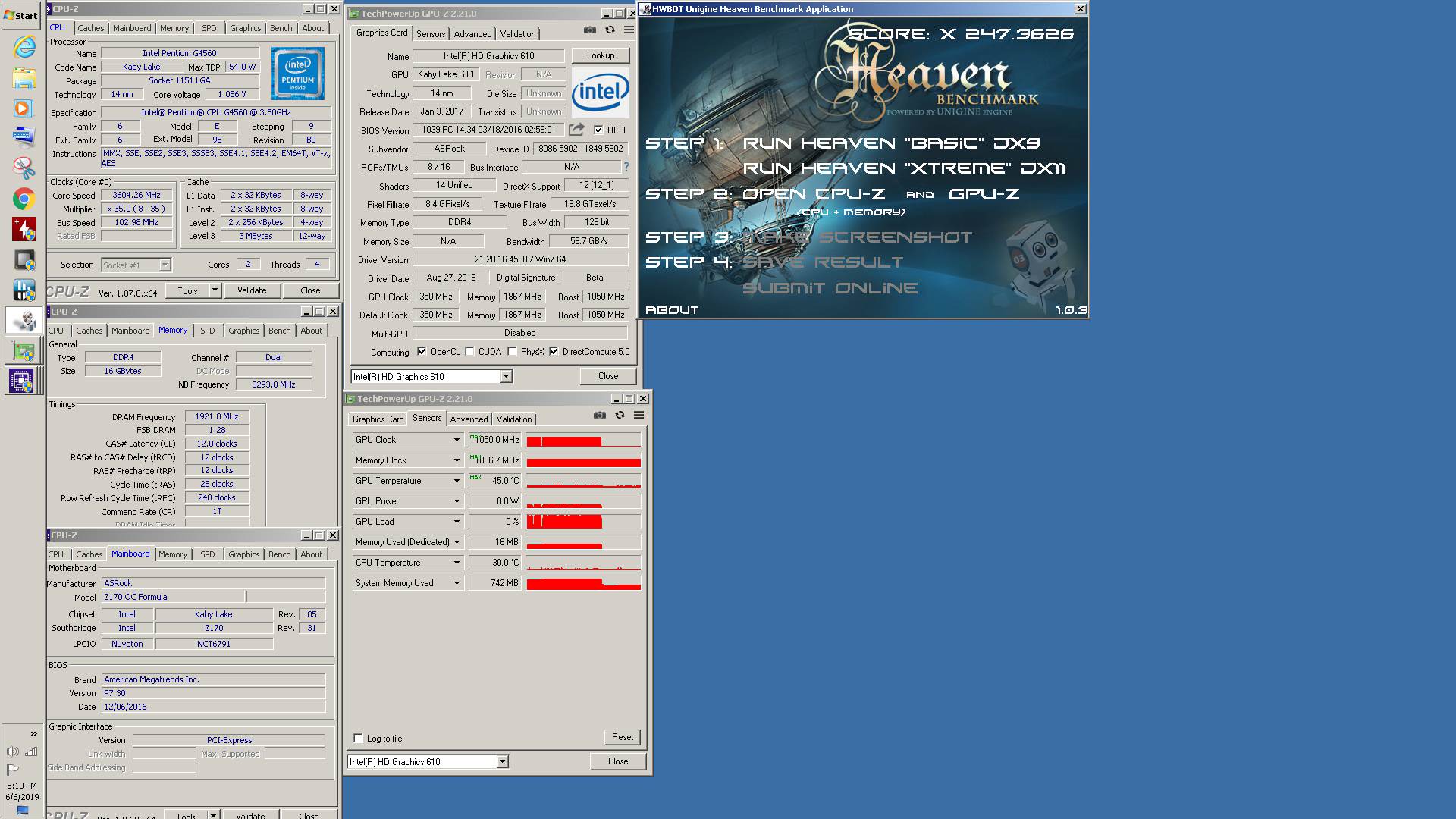Expand hidden tray icons chevron

click(x=33, y=733)
